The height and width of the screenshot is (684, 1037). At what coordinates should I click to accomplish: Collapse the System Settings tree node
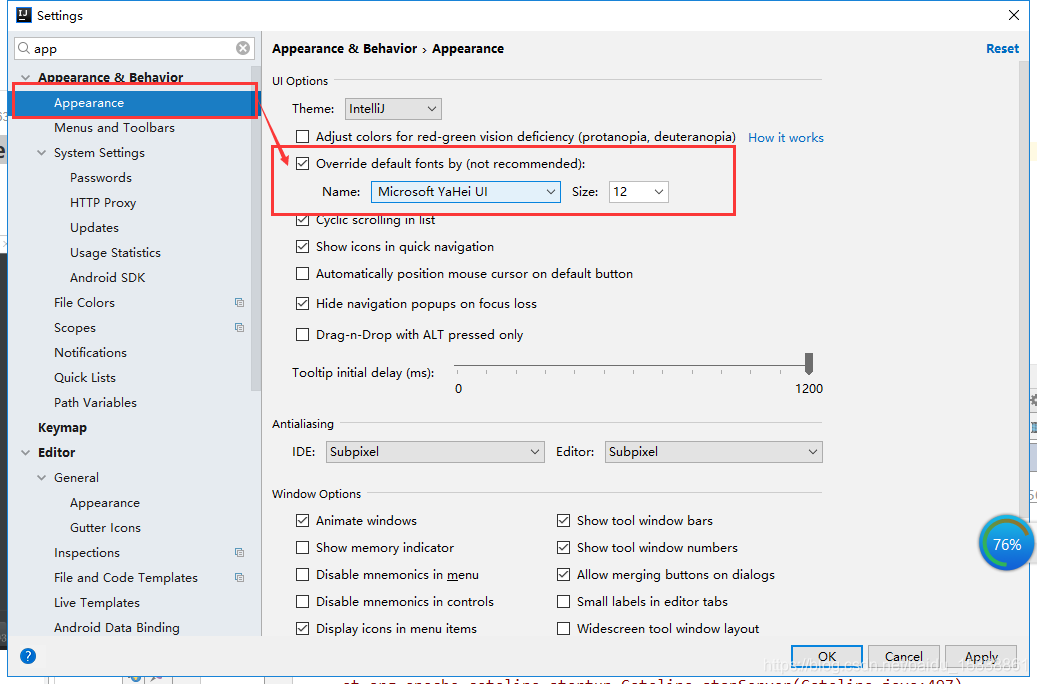42,153
